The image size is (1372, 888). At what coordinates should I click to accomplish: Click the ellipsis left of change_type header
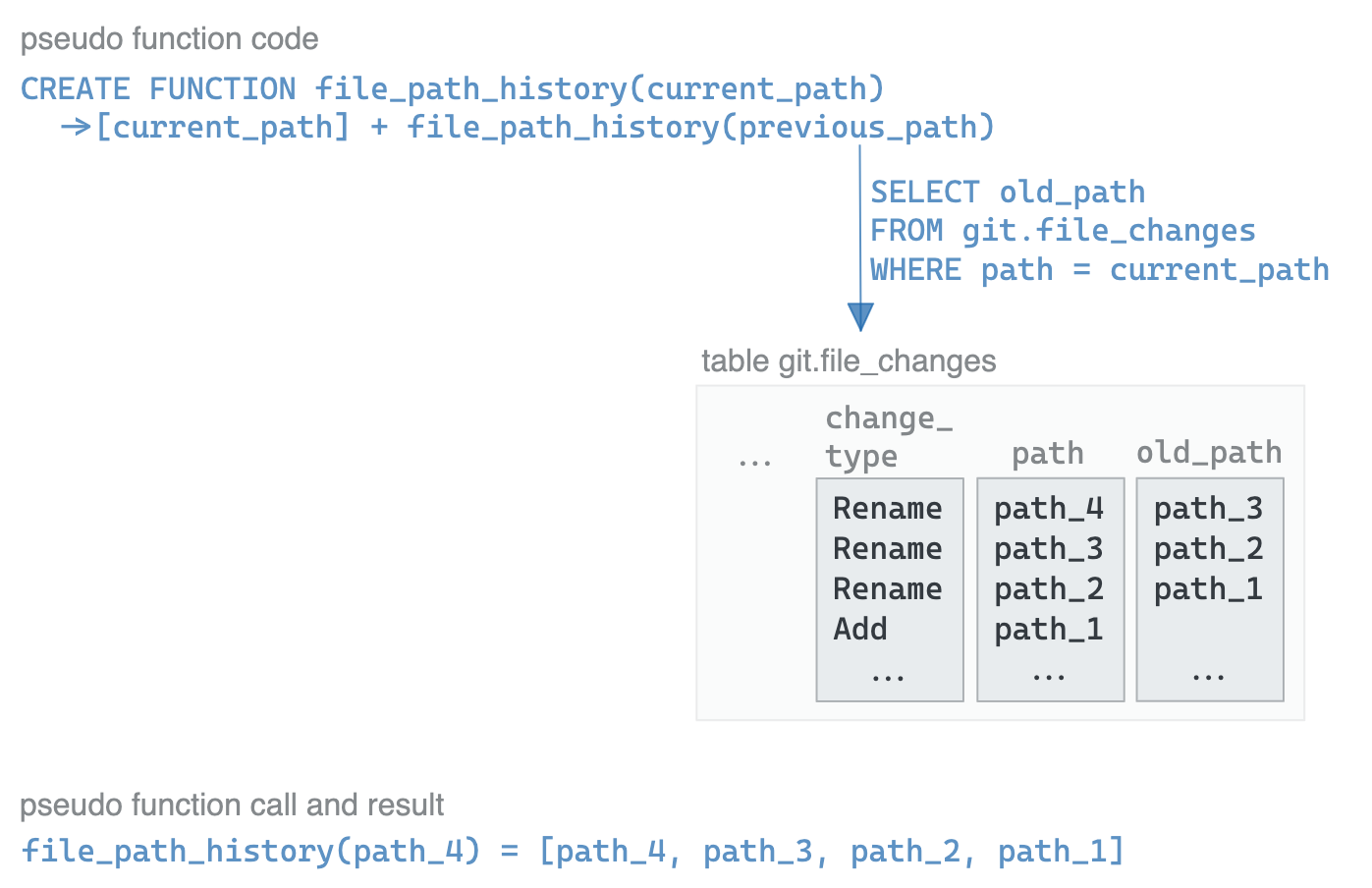click(x=754, y=460)
